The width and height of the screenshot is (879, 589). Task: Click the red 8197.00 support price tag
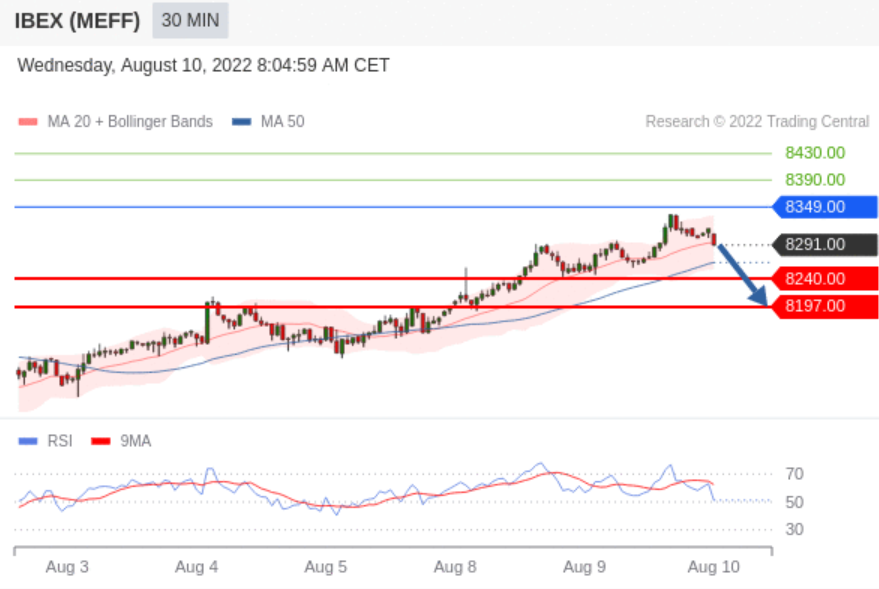824,306
